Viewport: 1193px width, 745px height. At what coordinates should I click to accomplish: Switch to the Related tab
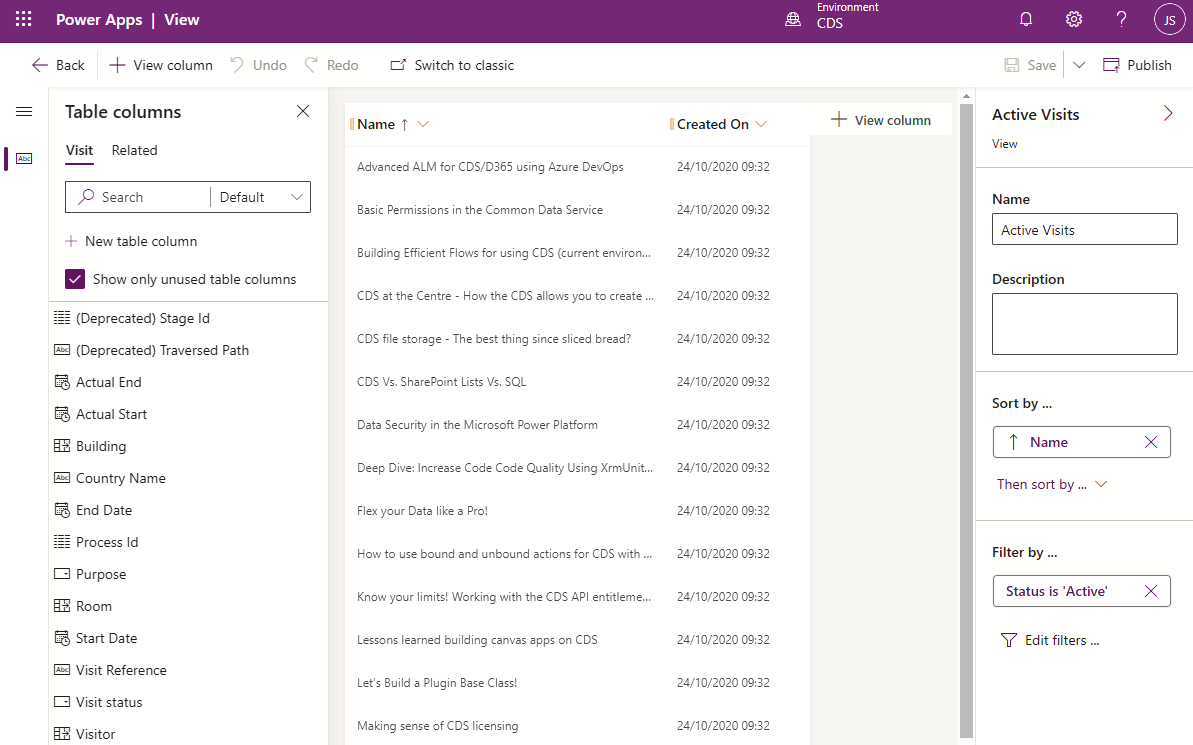click(135, 151)
